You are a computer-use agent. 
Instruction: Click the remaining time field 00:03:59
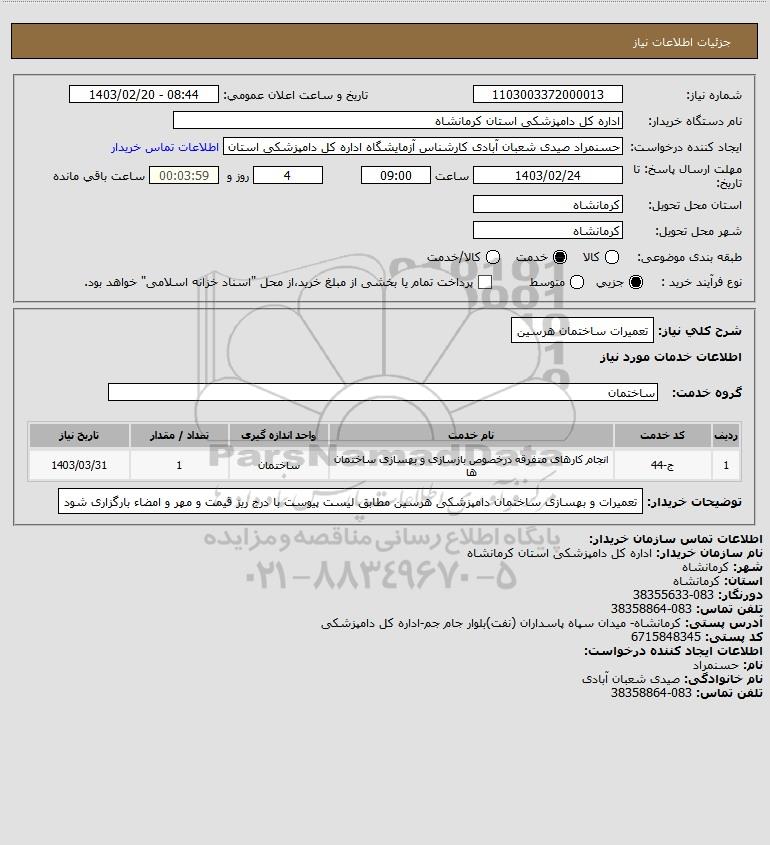[x=184, y=176]
